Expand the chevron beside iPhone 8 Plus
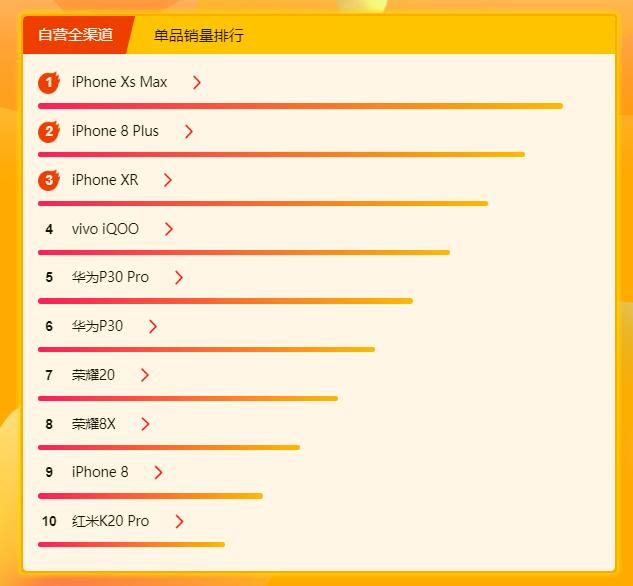This screenshot has width=633, height=586. coord(189,132)
